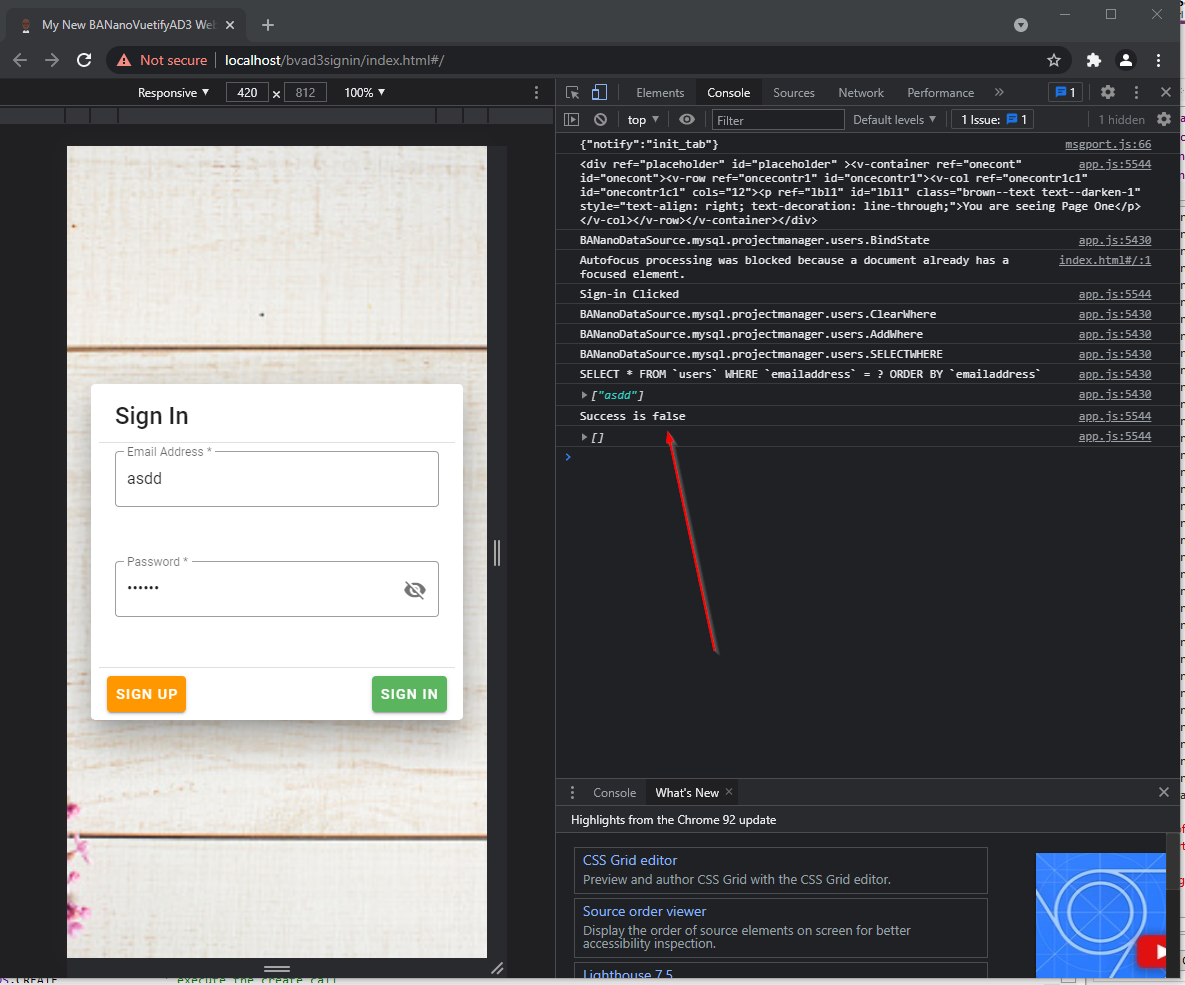Screen dimensions: 1185x985
Task: Open the CSS Grid editor link
Action: (630, 860)
